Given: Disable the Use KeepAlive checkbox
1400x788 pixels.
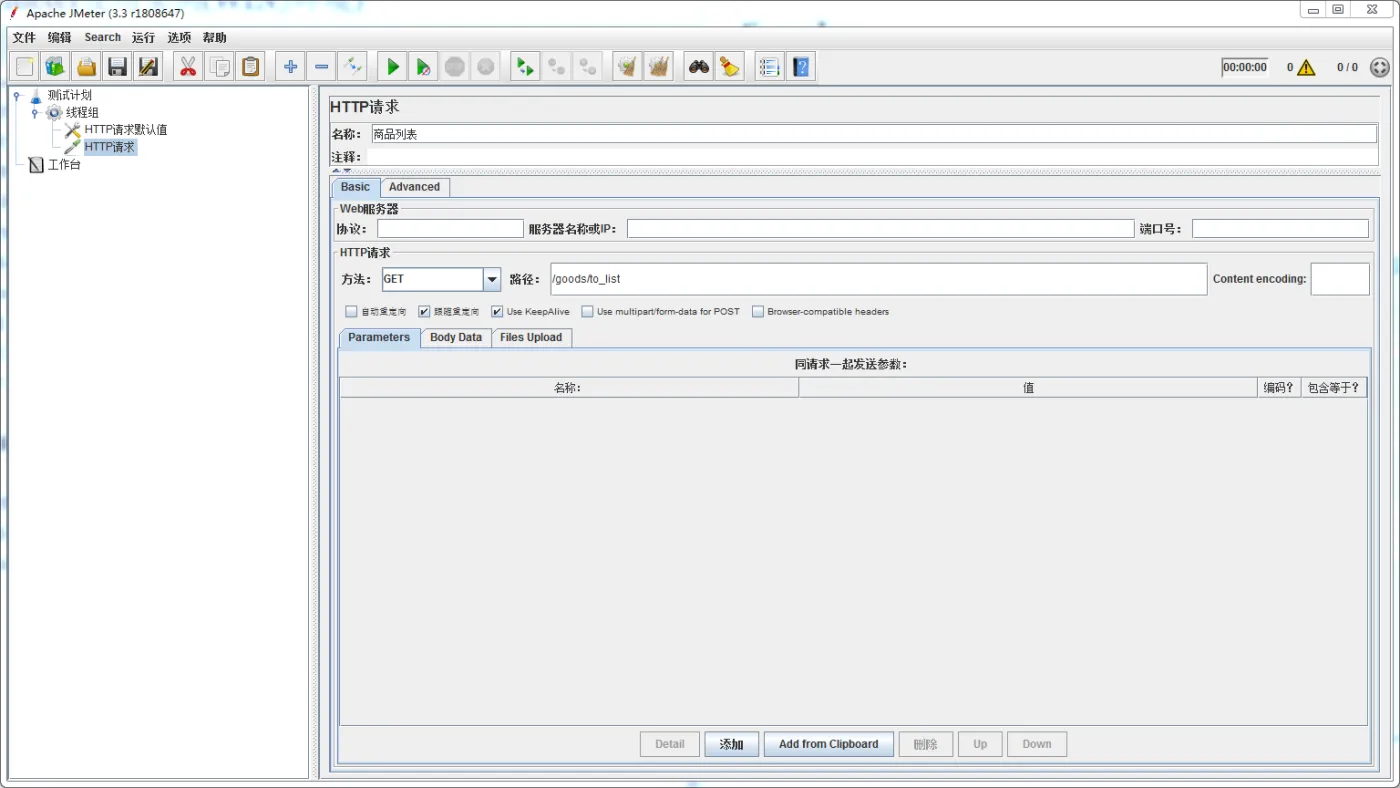Looking at the screenshot, I should click(x=497, y=311).
